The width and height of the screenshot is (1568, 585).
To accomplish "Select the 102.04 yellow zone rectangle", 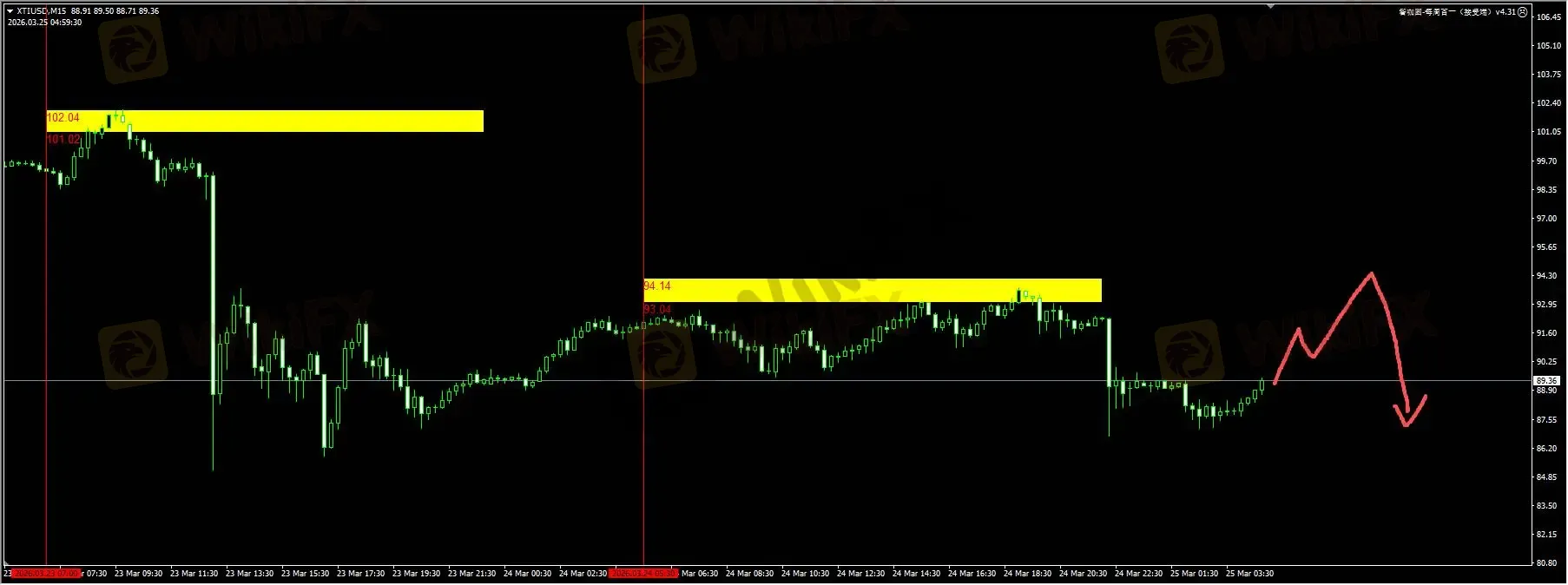I will (x=265, y=121).
